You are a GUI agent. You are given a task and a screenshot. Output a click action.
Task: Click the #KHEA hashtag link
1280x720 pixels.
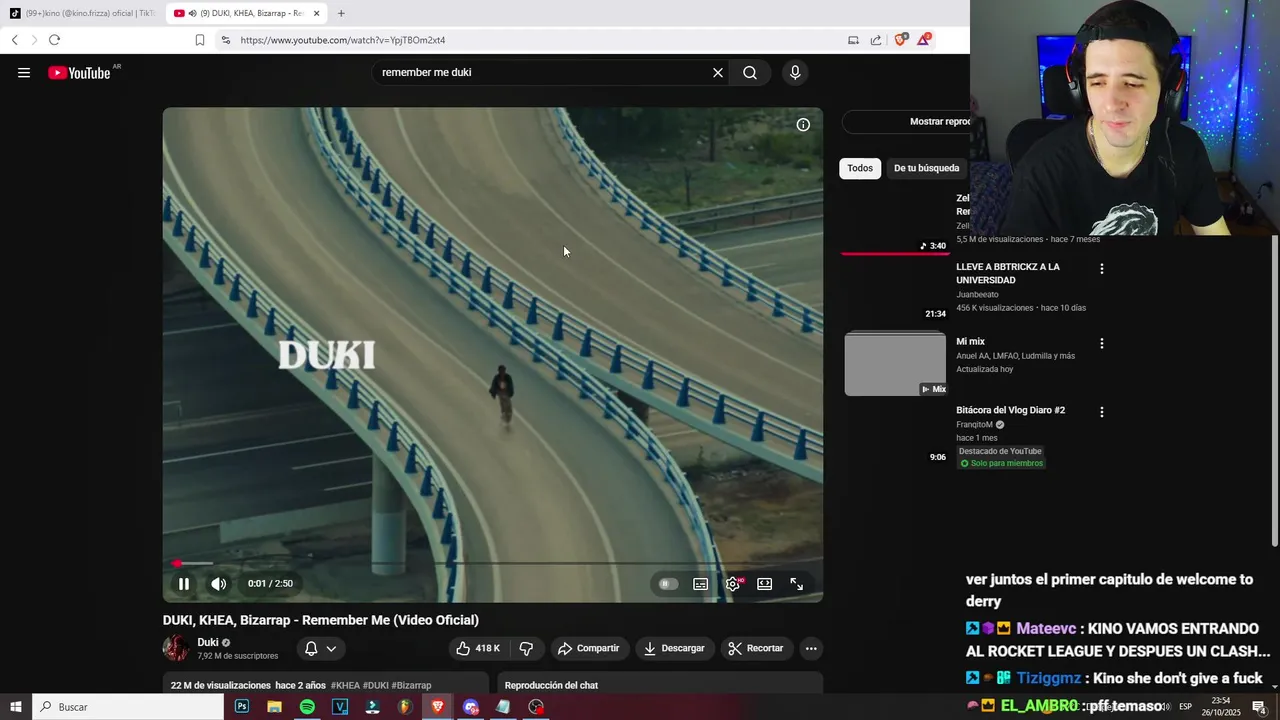click(x=345, y=685)
